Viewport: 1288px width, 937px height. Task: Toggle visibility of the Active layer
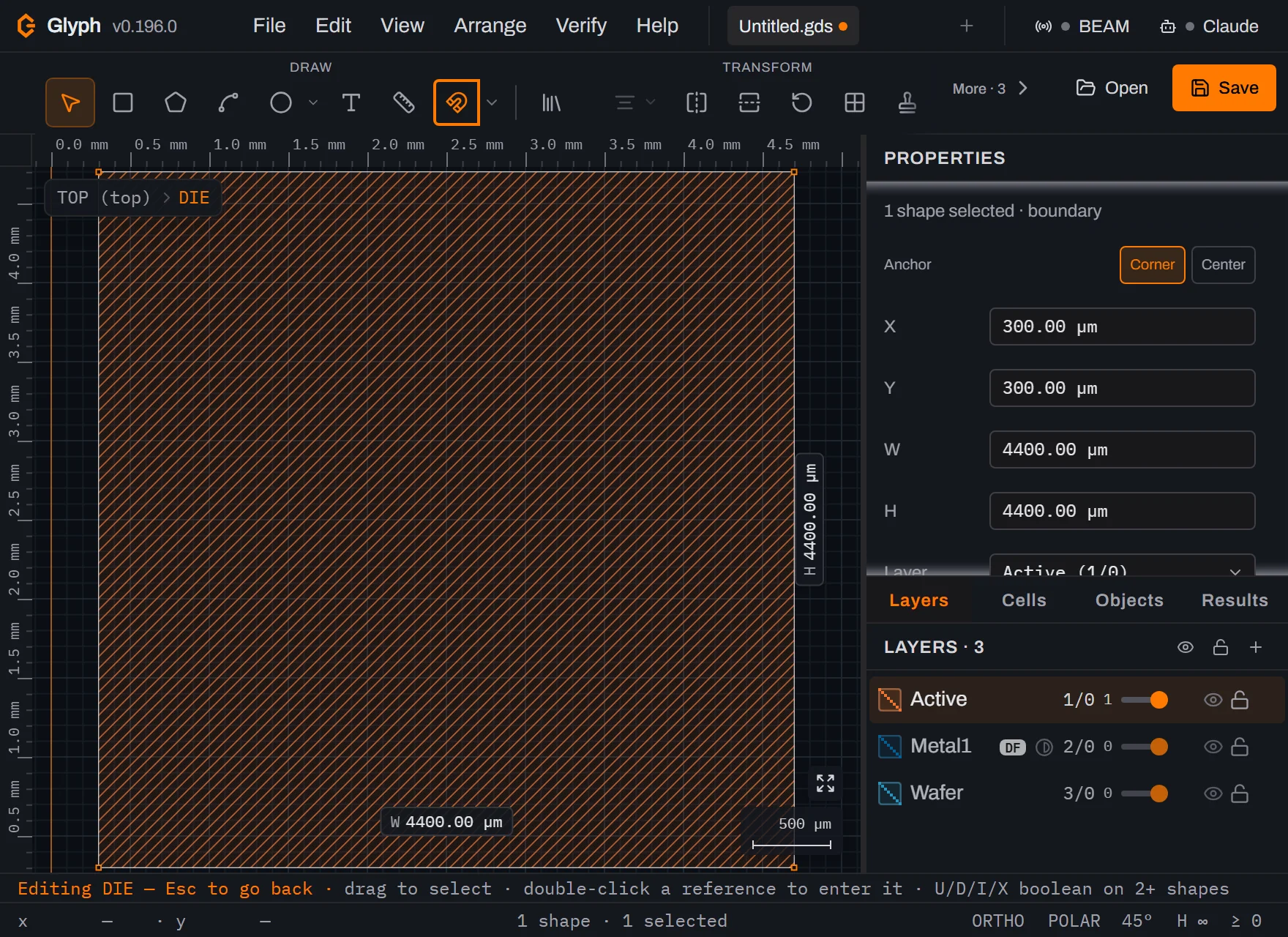(1213, 700)
